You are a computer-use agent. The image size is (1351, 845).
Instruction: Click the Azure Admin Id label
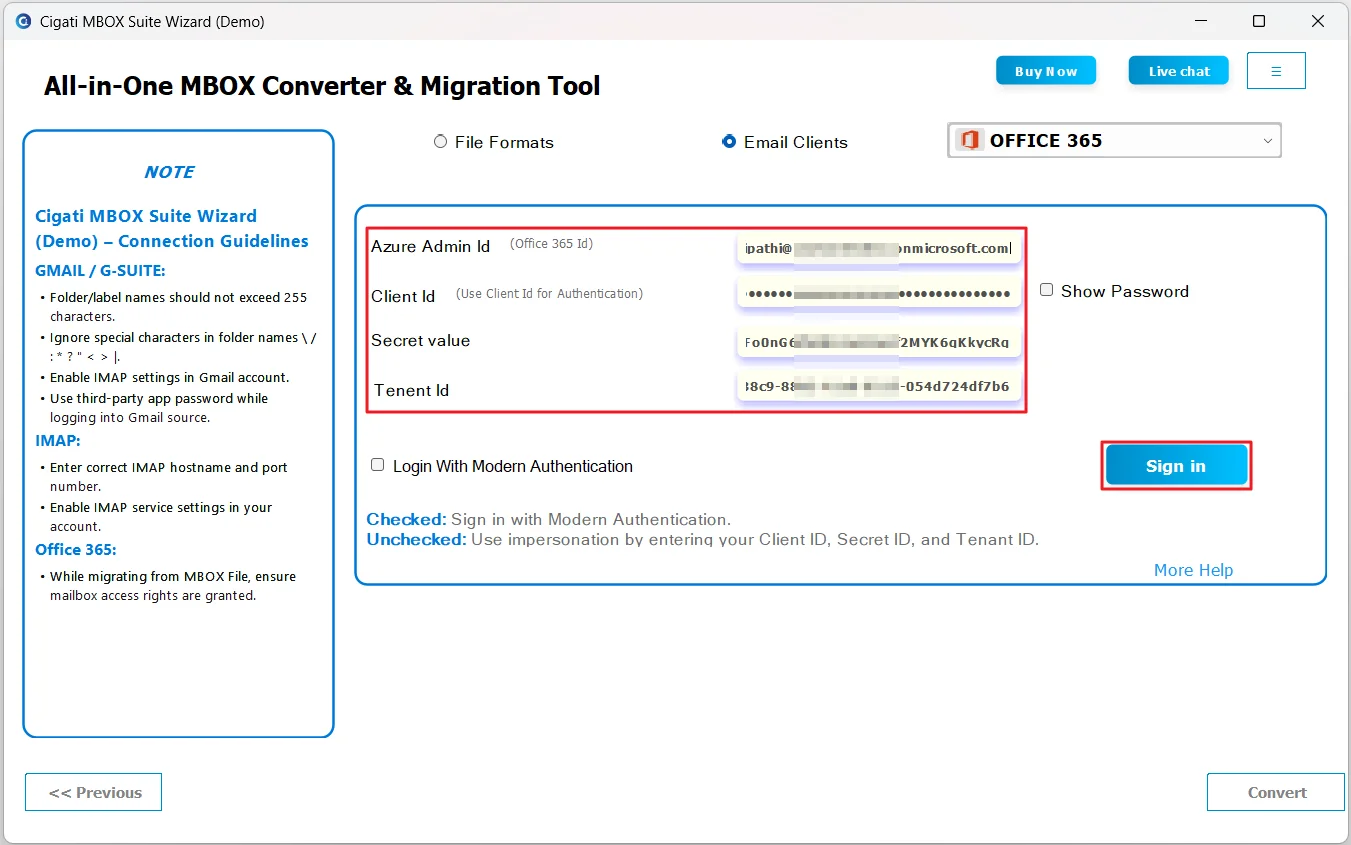[x=430, y=246]
